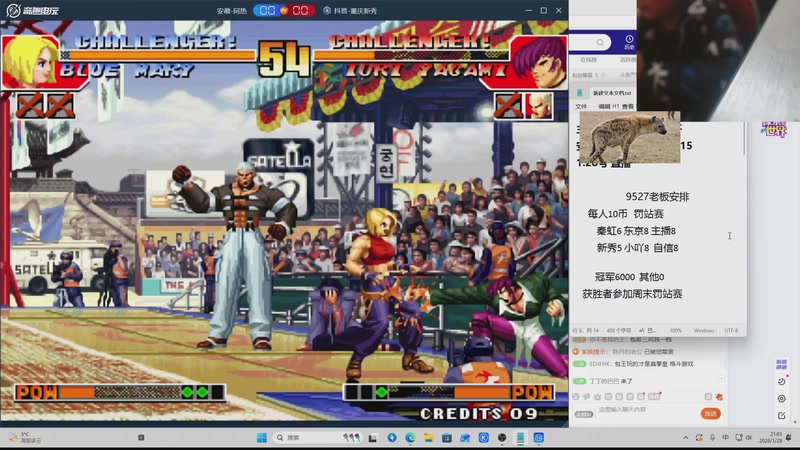This screenshot has height=450, width=800.
Task: Click the blue score counter in game title bar
Action: pos(267,10)
